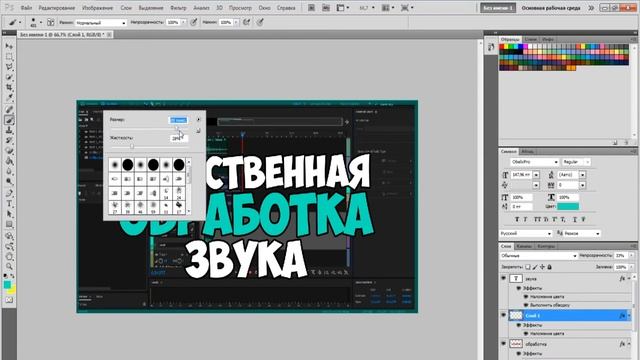The height and width of the screenshot is (360, 640).
Task: Select the Horizontal Type tool
Action: click(9, 203)
